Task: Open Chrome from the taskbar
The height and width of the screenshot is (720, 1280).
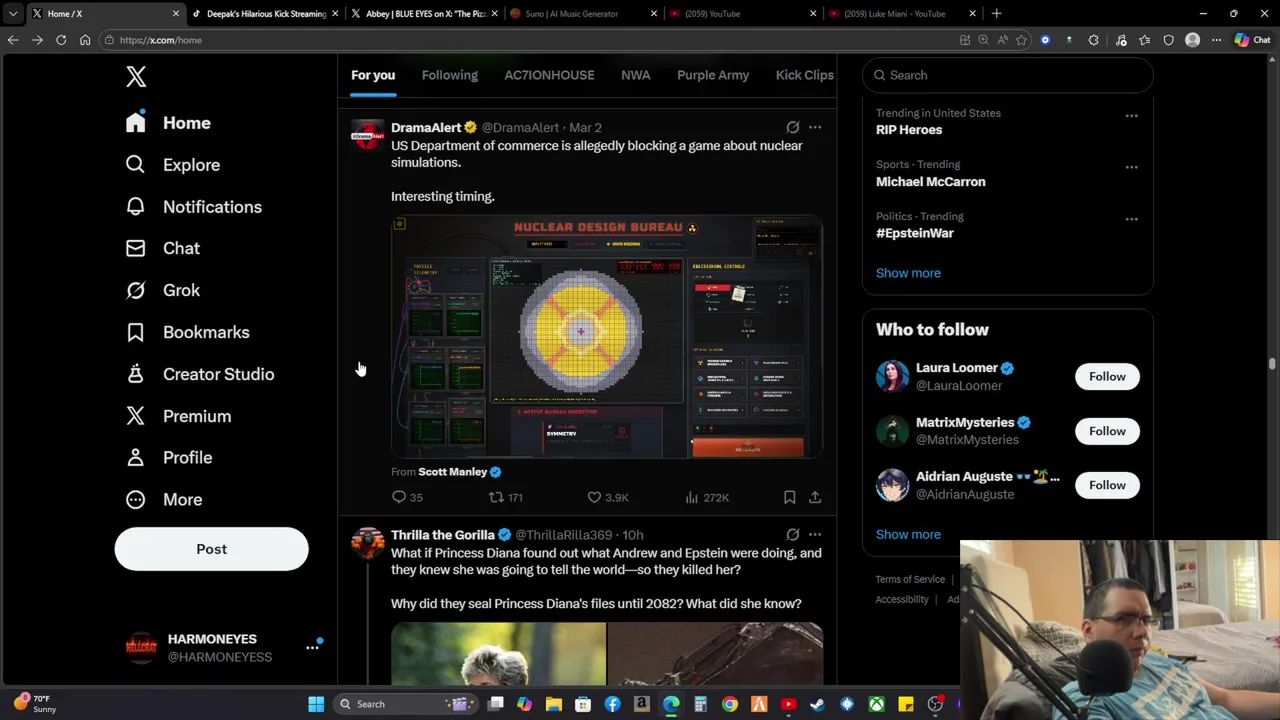Action: tap(730, 704)
